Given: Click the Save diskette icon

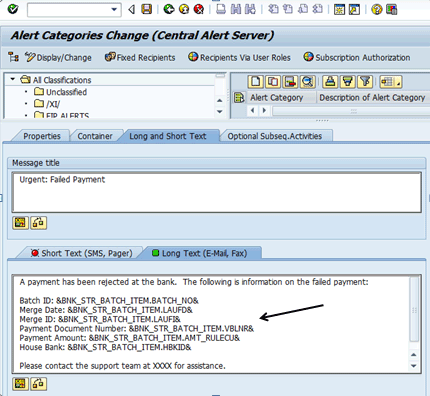Looking at the screenshot, I should point(146,9).
